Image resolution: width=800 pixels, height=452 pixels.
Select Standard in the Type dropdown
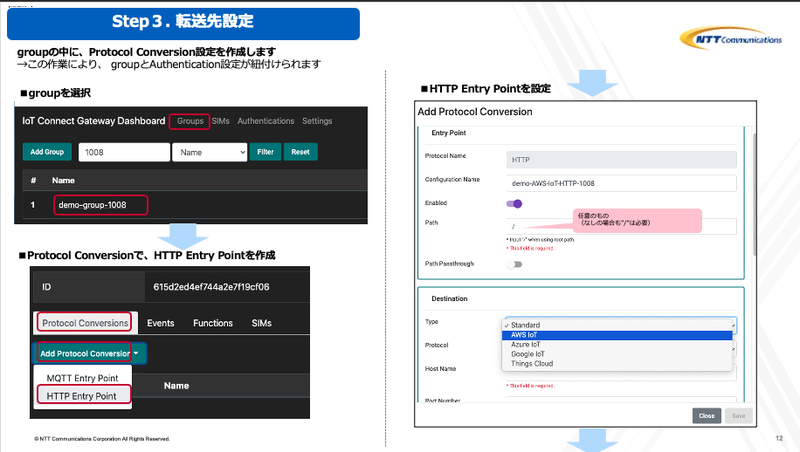click(x=617, y=325)
